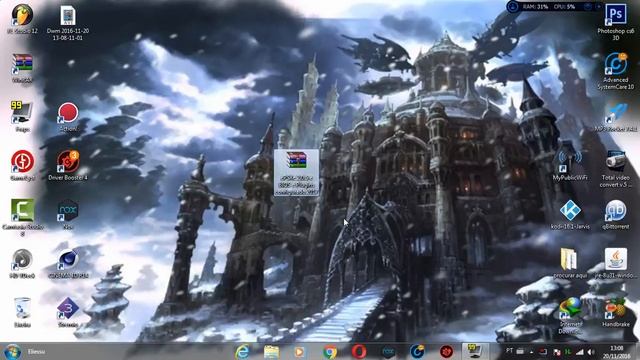
Task: Launch the Handbrake shortcut
Action: (x=616, y=312)
